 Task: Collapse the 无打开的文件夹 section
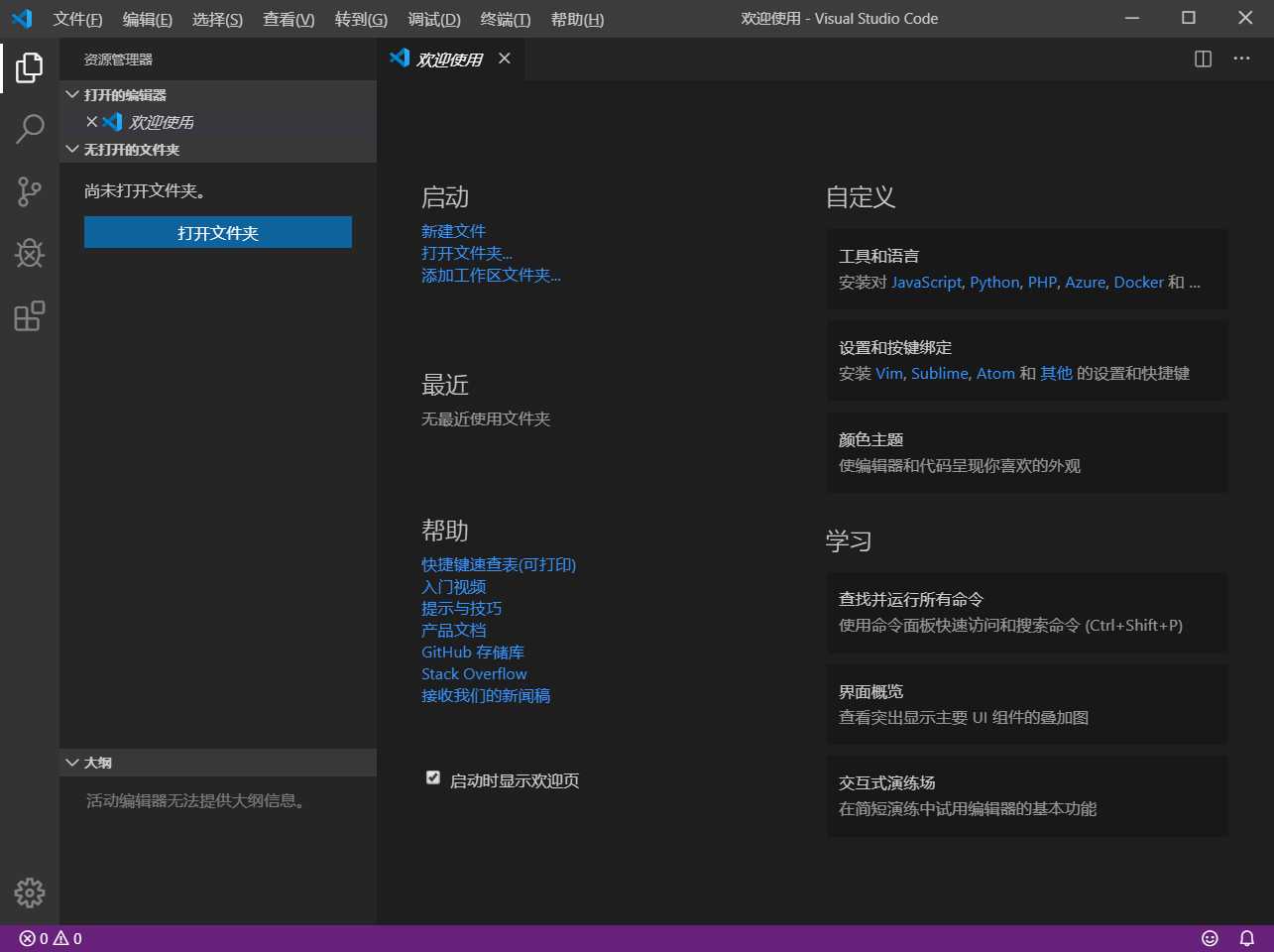tap(218, 149)
